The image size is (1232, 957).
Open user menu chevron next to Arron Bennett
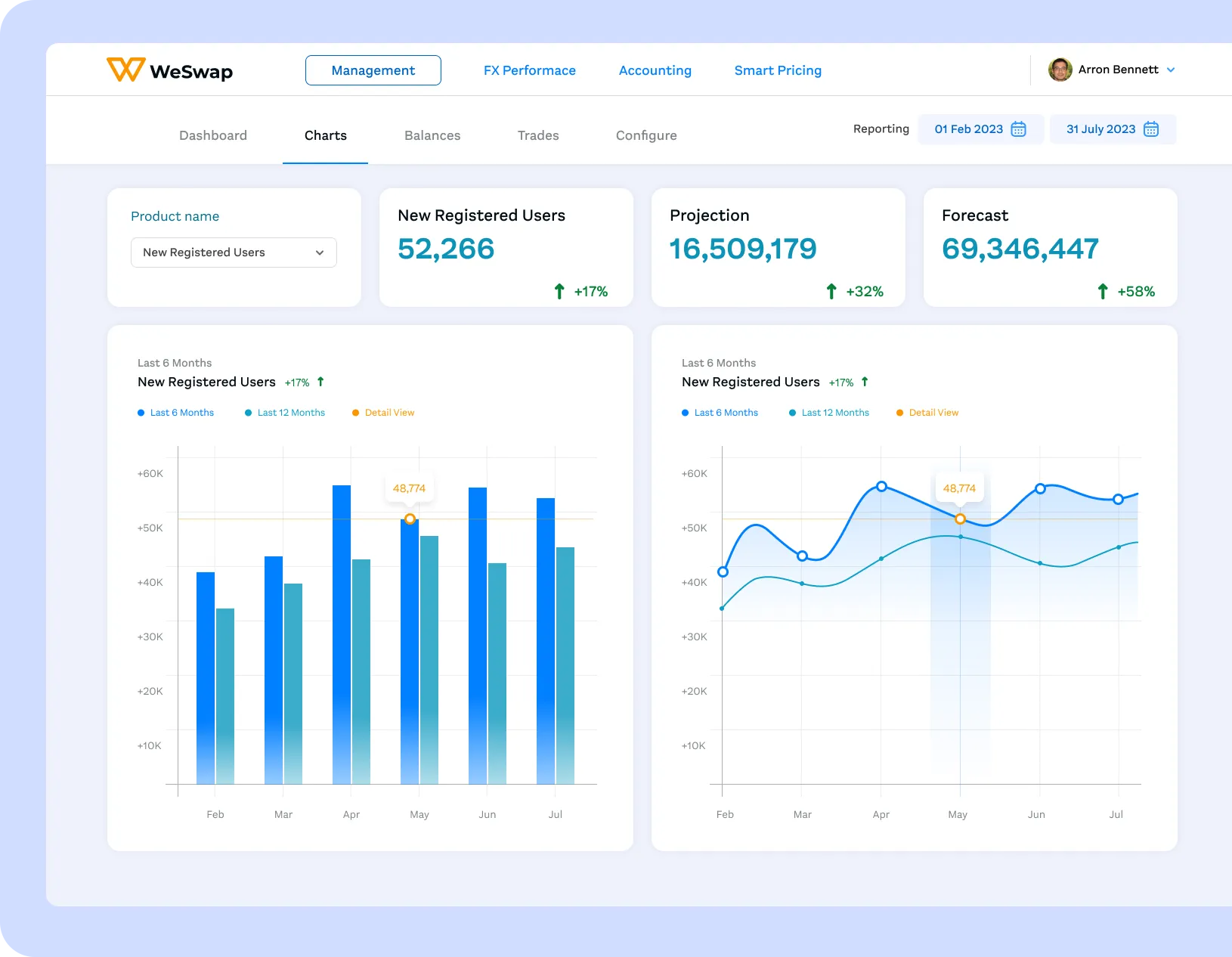[1171, 70]
